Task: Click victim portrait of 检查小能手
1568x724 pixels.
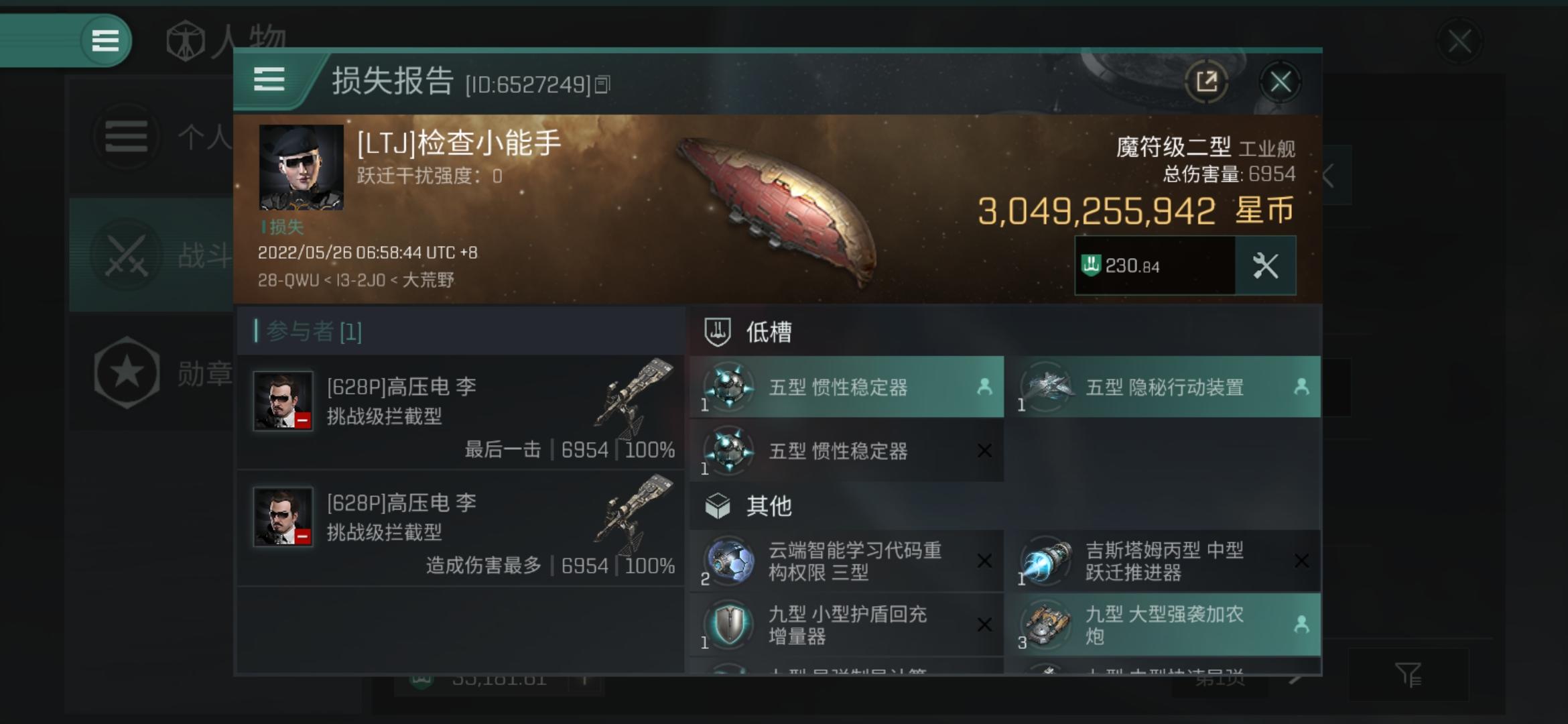Action: point(302,167)
